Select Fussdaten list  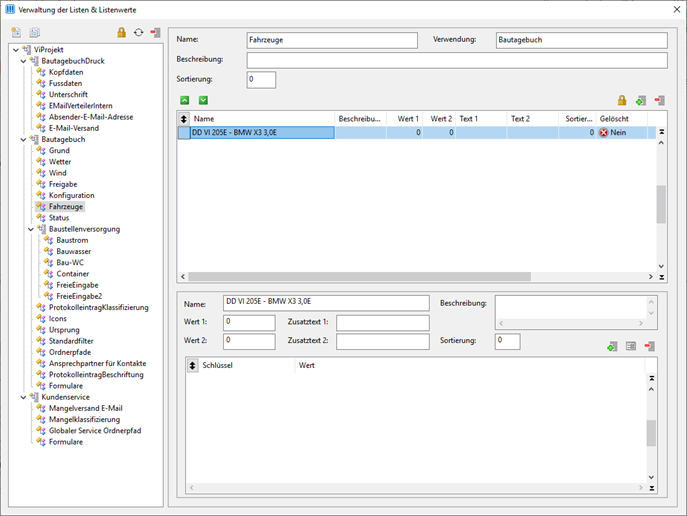(65, 83)
